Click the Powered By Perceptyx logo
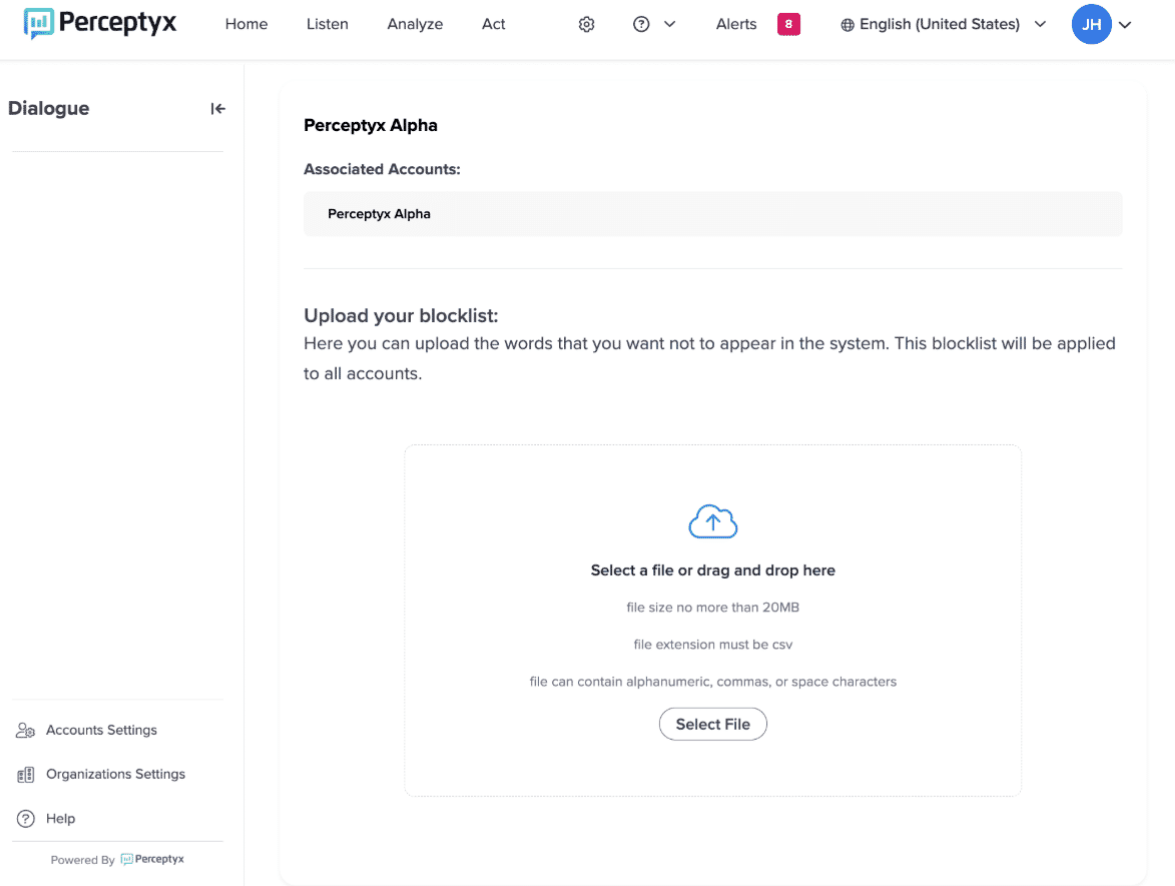The width and height of the screenshot is (1175, 886). (x=152, y=859)
